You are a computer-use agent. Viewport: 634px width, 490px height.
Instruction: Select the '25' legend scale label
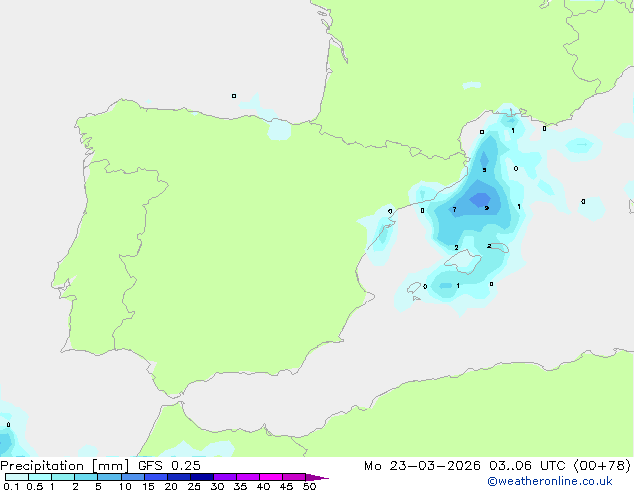pyautogui.click(x=194, y=486)
